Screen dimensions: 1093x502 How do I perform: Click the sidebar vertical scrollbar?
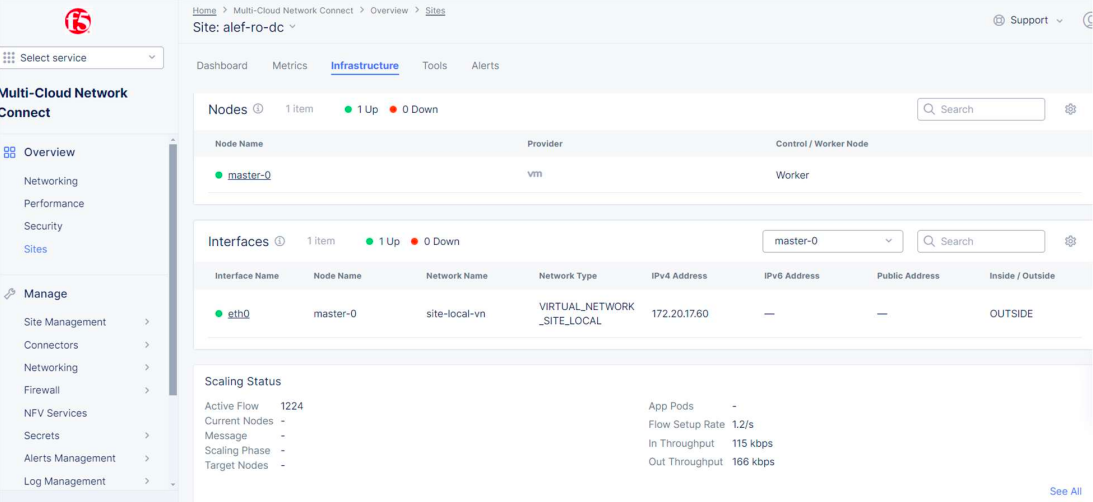click(173, 270)
